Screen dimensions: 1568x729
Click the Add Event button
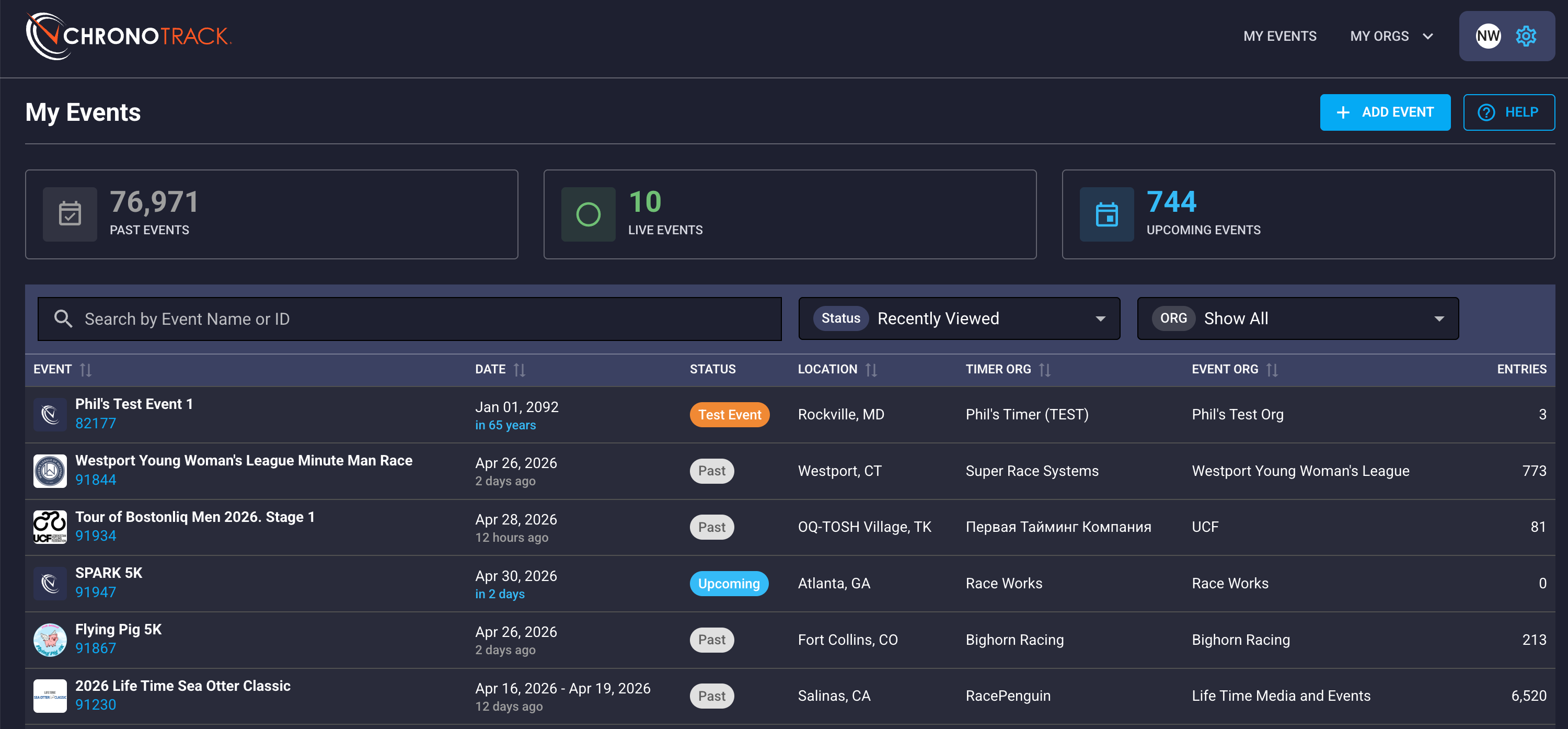tap(1384, 112)
